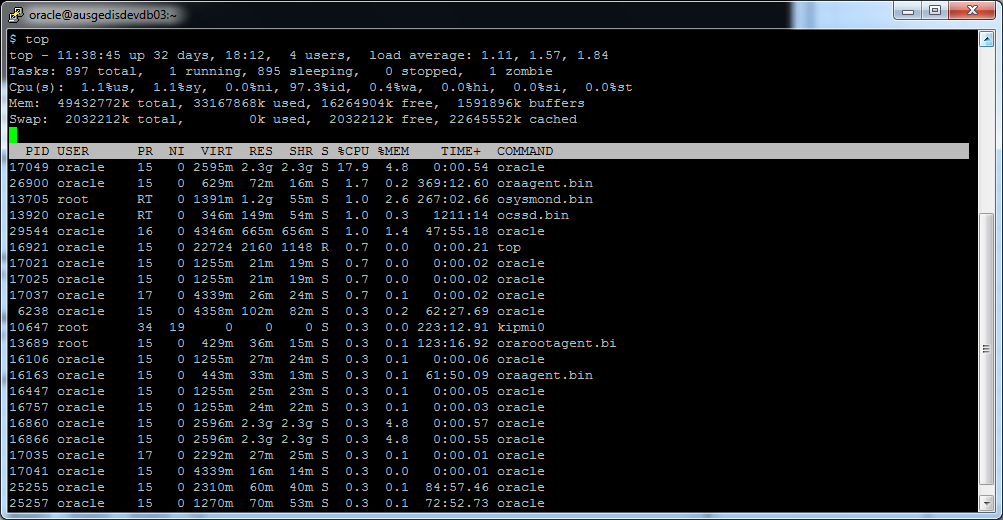Click time 369:12.60 in oraagent row
This screenshot has height=520, width=1003.
(453, 184)
